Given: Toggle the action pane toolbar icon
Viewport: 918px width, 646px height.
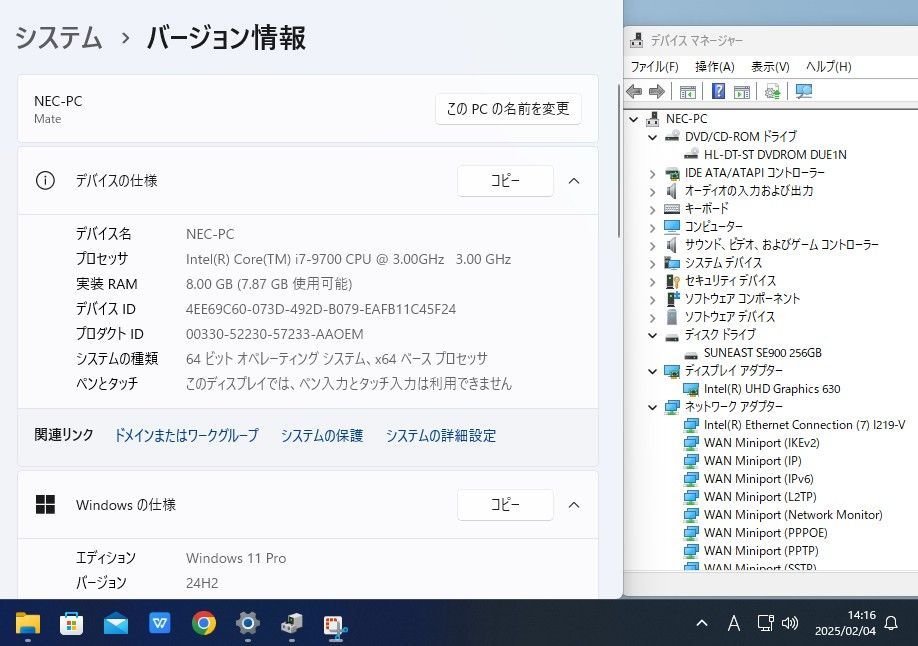Looking at the screenshot, I should pos(742,91).
